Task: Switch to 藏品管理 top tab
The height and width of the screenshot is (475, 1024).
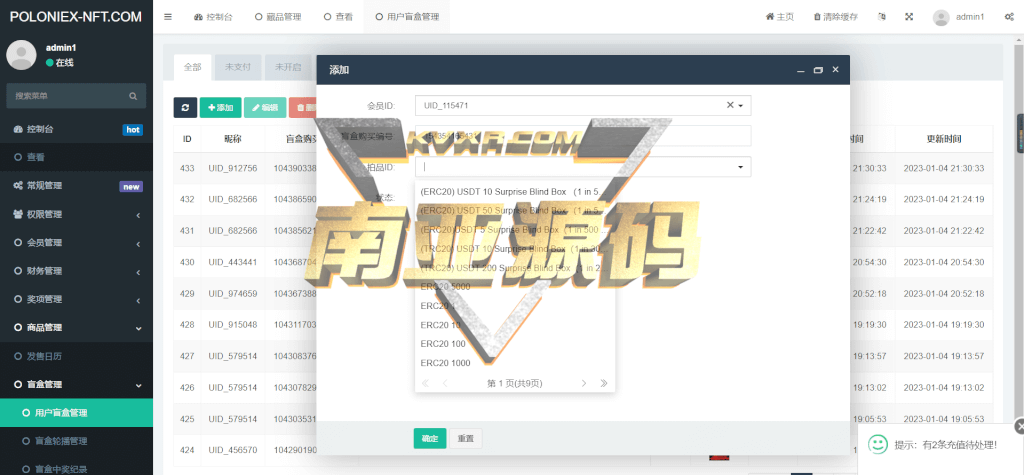Action: coord(278,17)
